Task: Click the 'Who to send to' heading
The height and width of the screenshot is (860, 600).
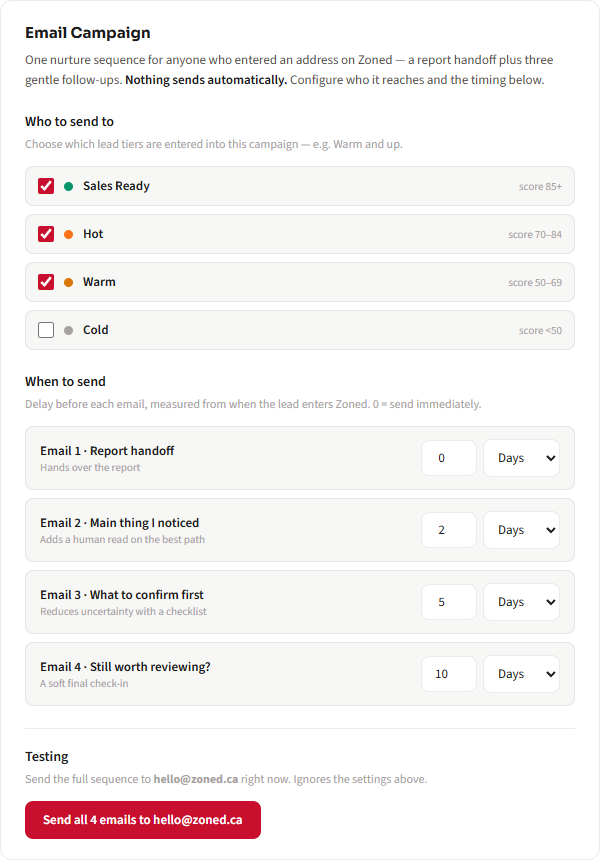Action: (x=70, y=121)
